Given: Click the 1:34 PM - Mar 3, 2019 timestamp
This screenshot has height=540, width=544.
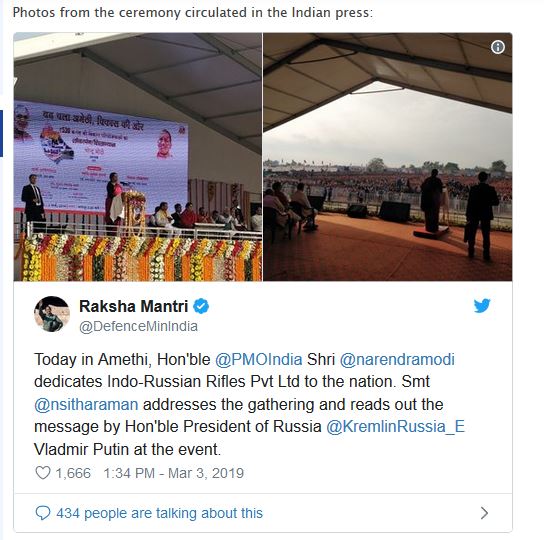Looking at the screenshot, I should [x=174, y=473].
